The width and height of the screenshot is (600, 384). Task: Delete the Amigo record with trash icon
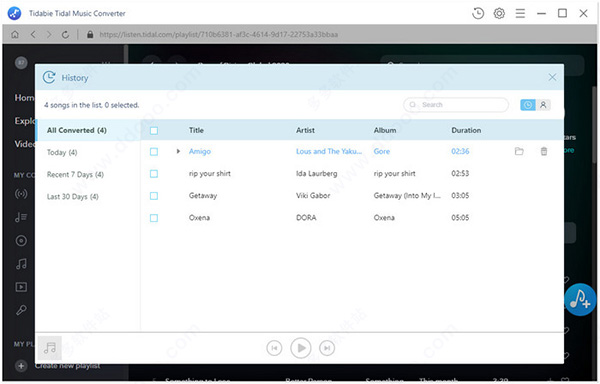544,151
